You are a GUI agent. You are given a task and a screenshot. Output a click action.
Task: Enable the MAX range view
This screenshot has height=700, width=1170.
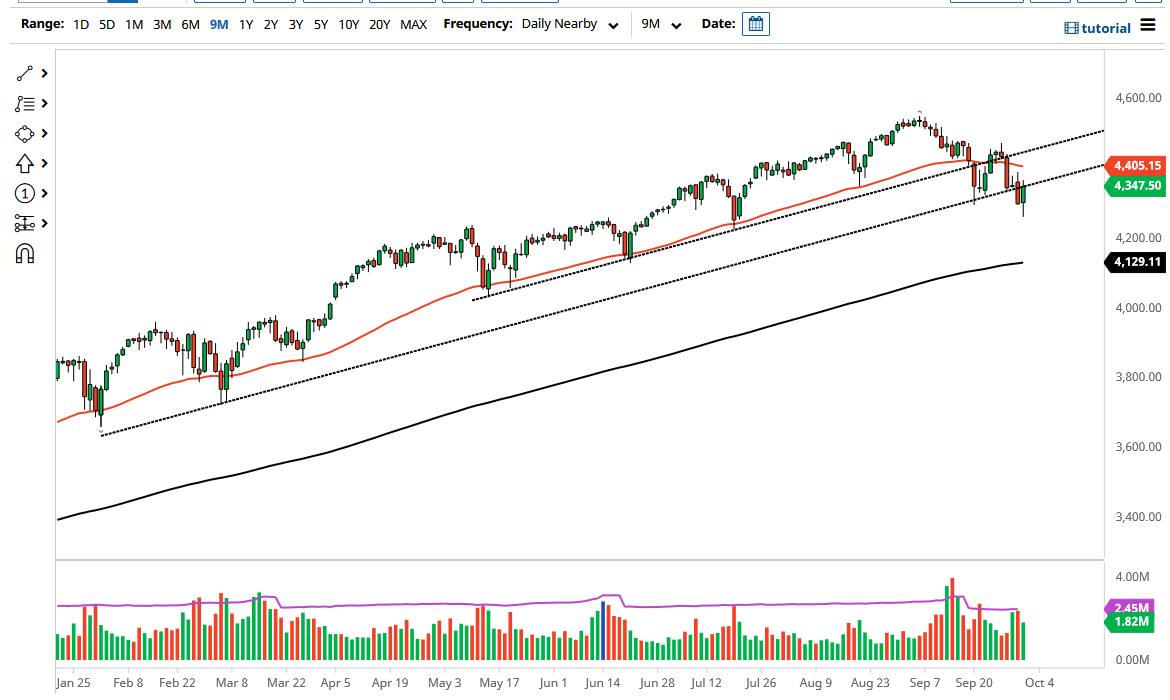click(x=413, y=24)
